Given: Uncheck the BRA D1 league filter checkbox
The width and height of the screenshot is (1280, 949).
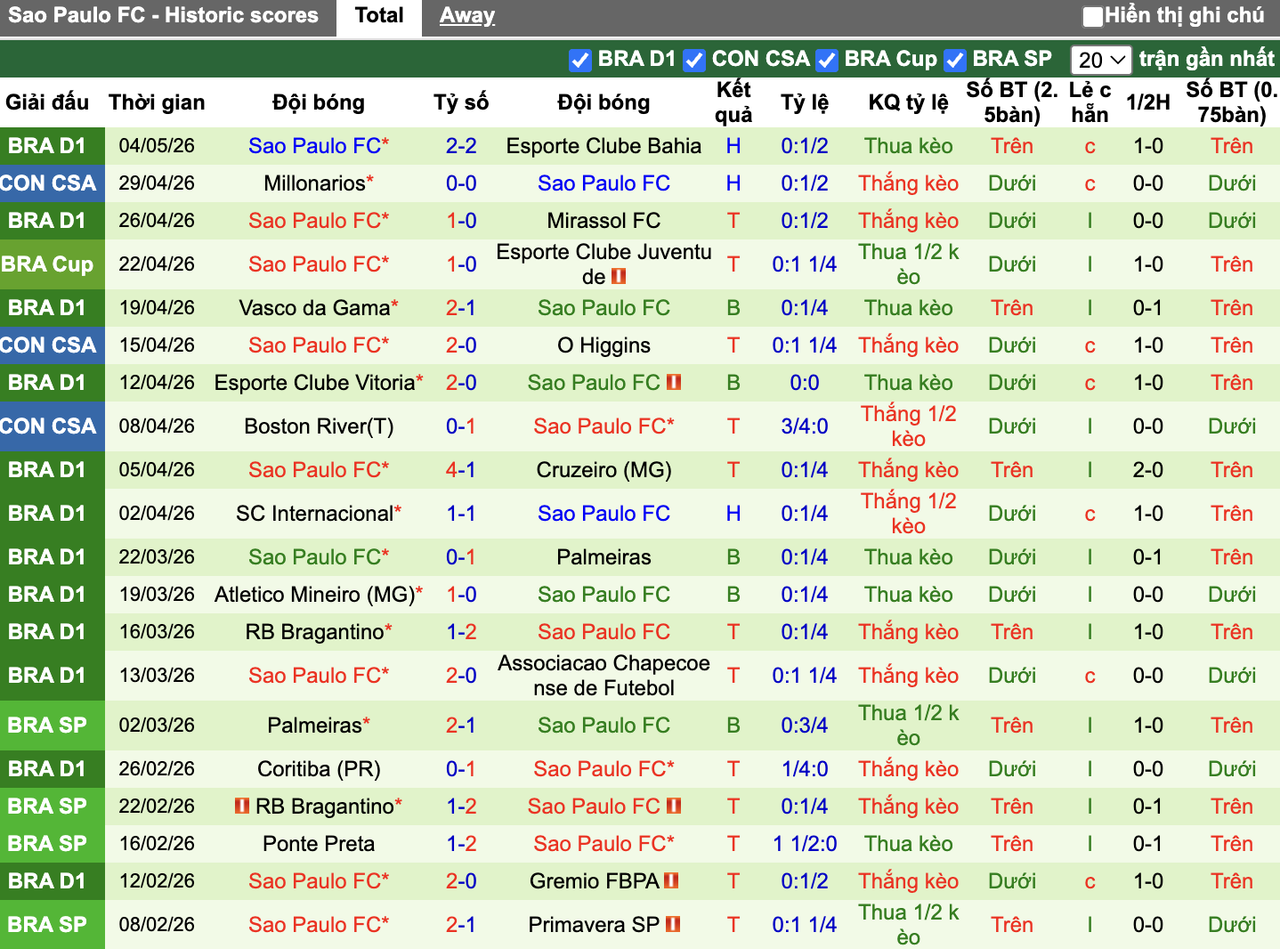Looking at the screenshot, I should [x=580, y=60].
